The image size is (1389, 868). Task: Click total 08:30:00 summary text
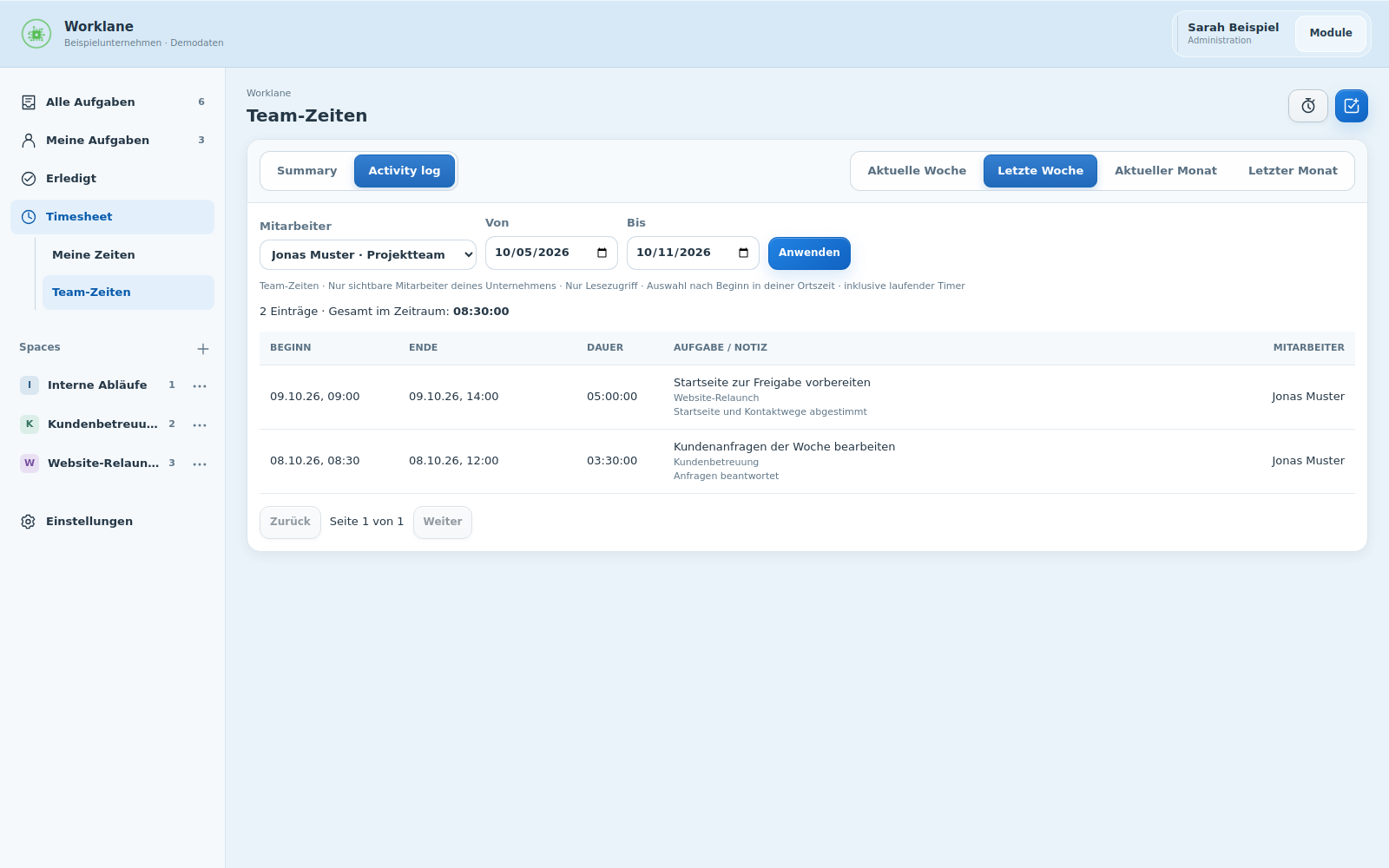[481, 312]
